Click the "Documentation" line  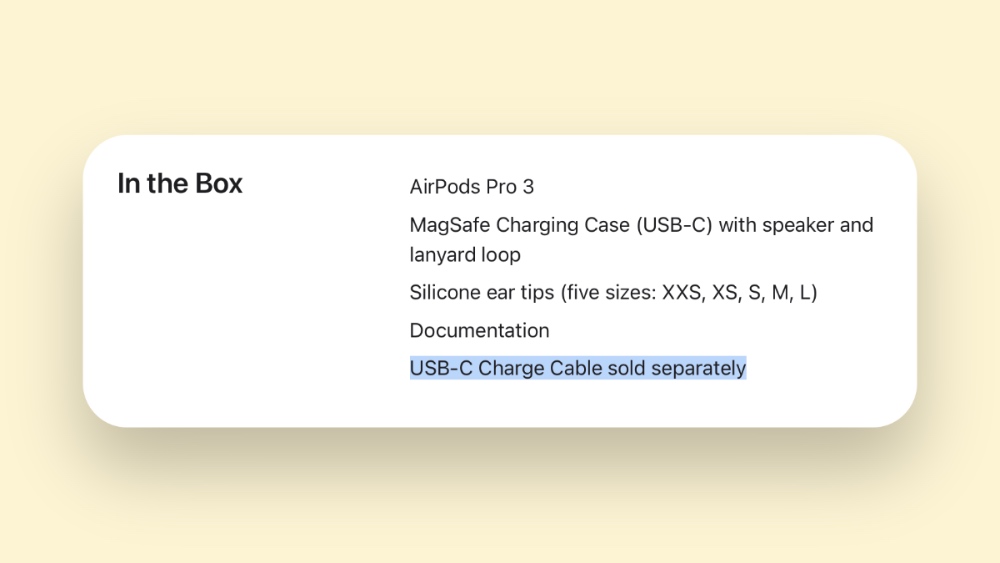point(479,331)
